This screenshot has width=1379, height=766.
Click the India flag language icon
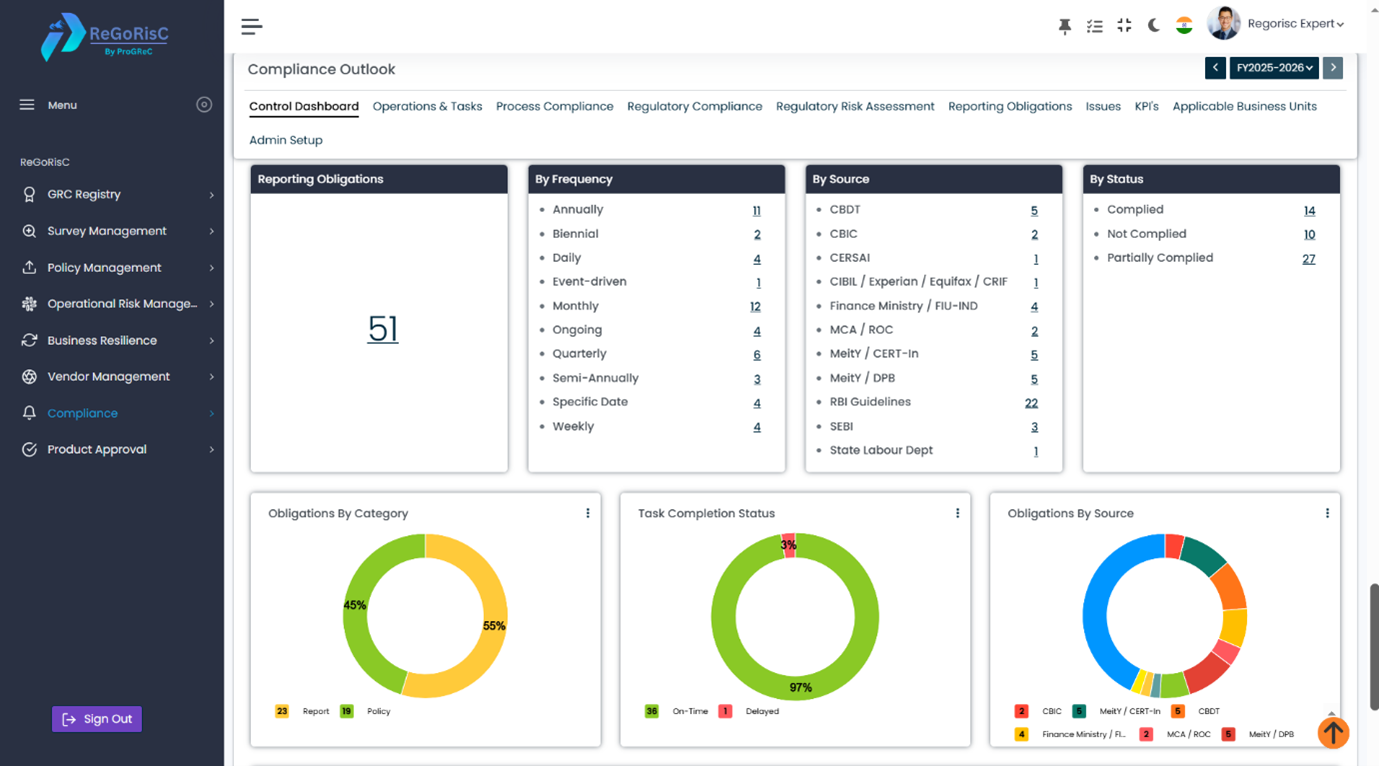click(x=1184, y=26)
